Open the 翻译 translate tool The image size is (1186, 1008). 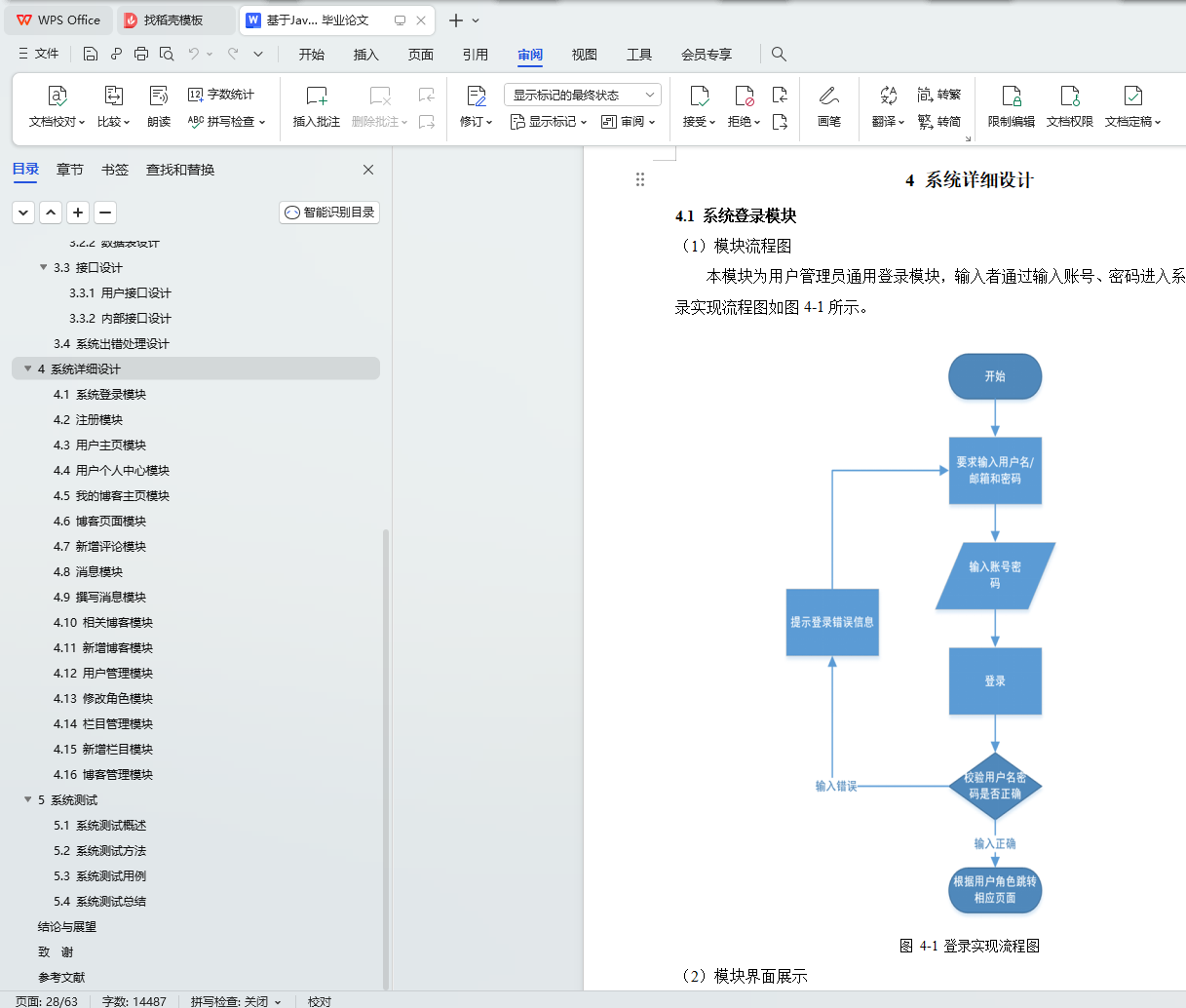coord(888,107)
